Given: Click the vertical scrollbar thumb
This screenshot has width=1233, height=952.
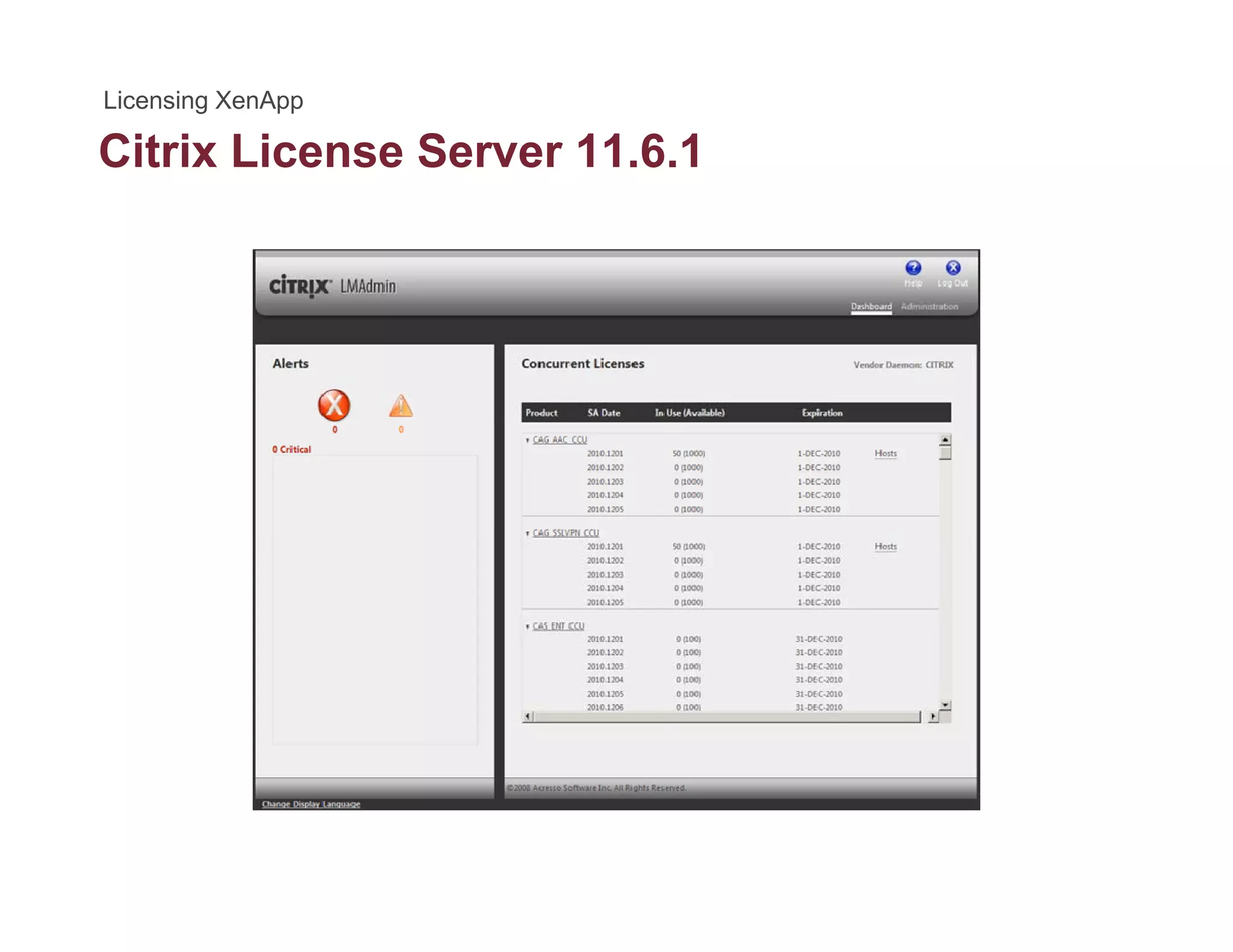Looking at the screenshot, I should 945,453.
